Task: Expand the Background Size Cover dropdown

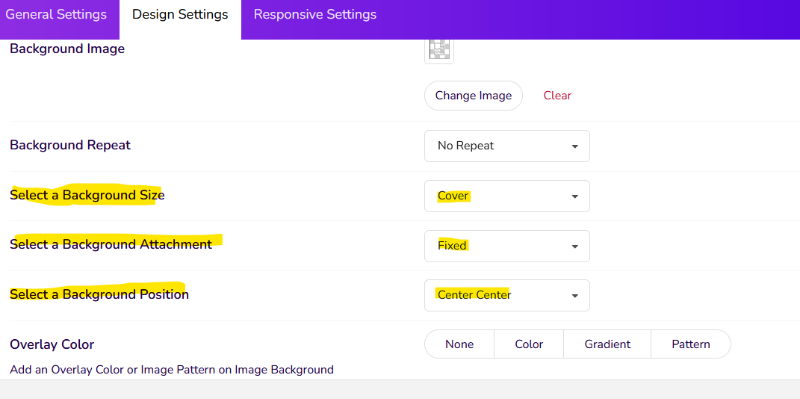Action: pyautogui.click(x=507, y=196)
